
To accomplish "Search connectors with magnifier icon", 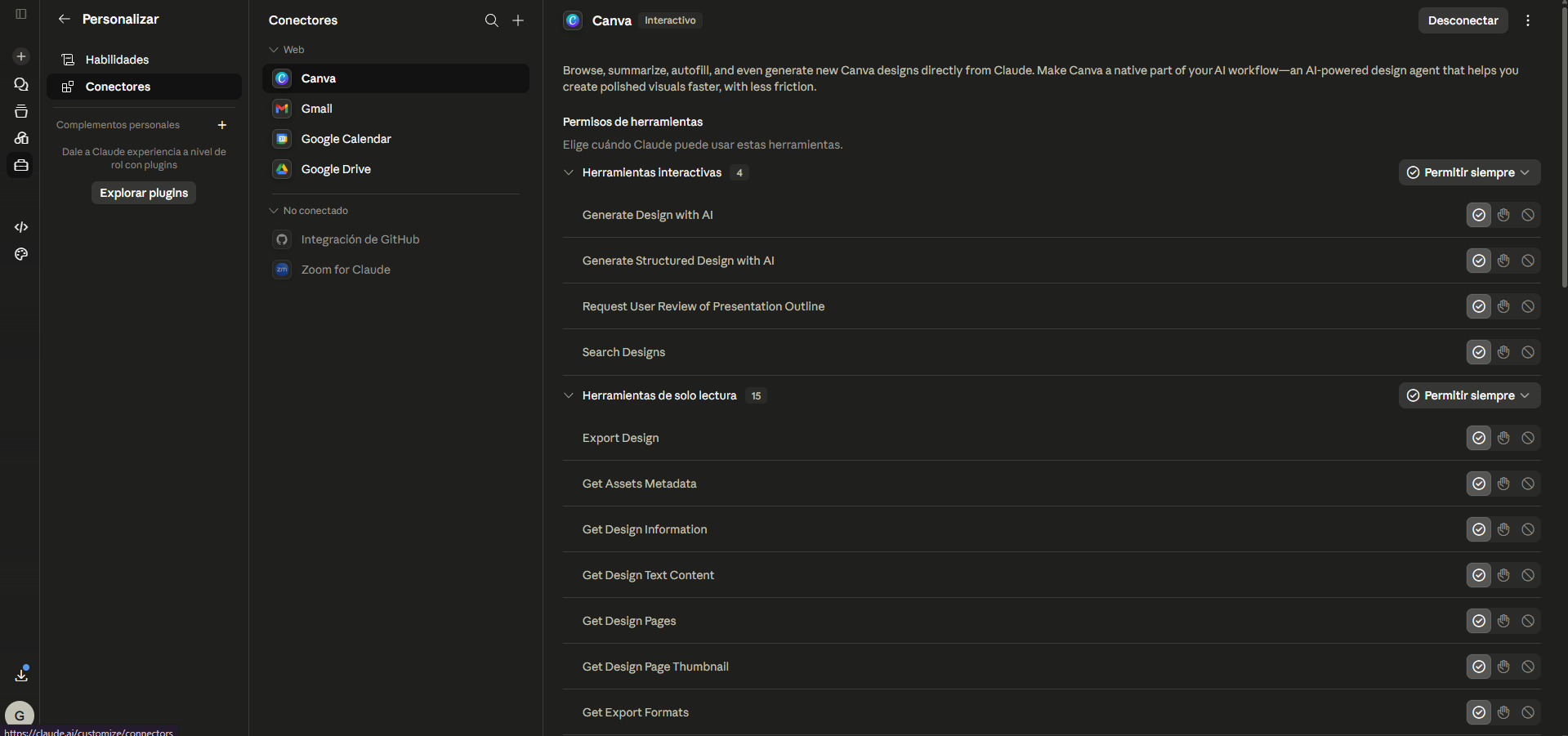I will (x=491, y=20).
